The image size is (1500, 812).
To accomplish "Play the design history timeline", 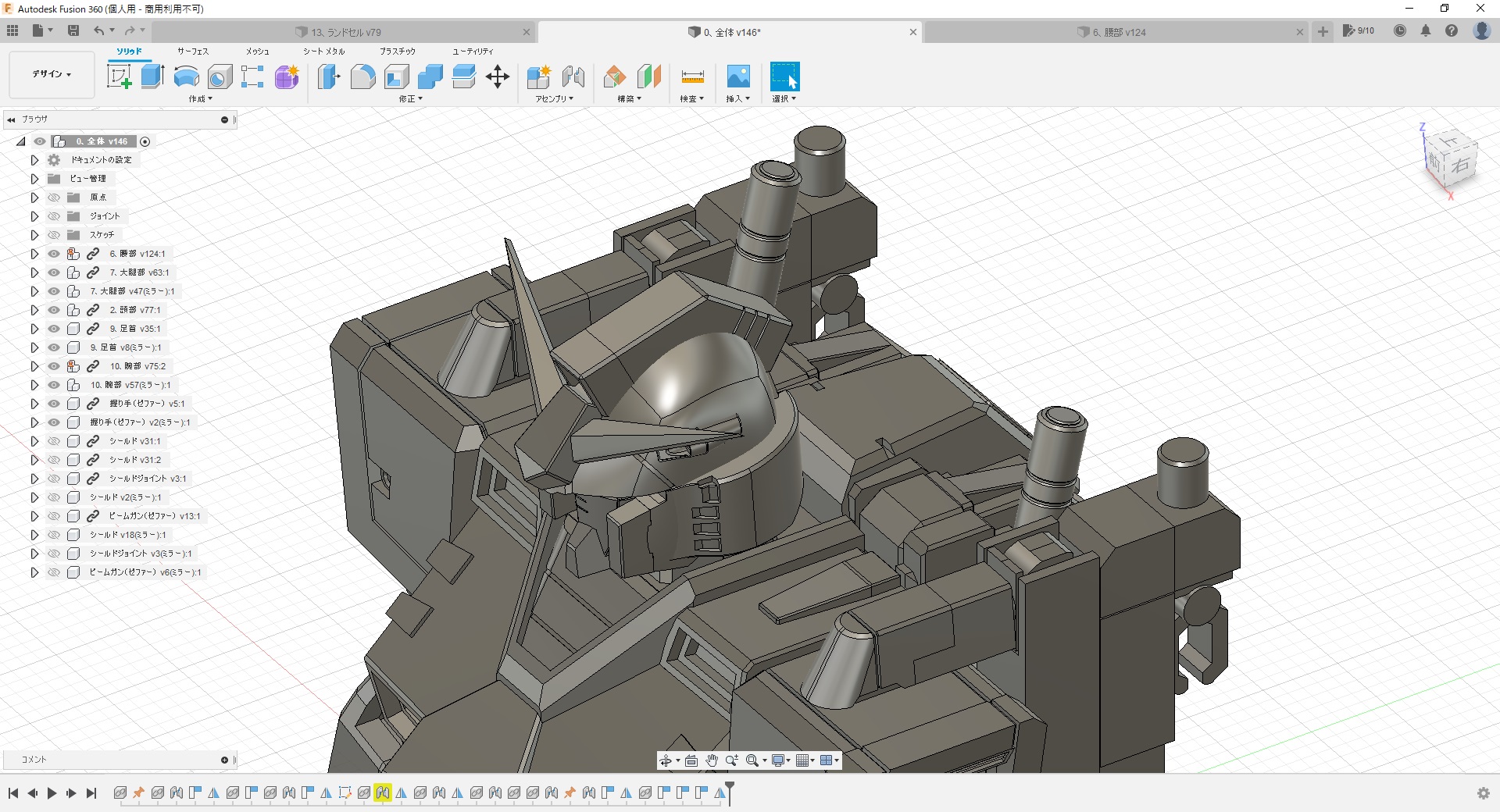I will click(52, 793).
